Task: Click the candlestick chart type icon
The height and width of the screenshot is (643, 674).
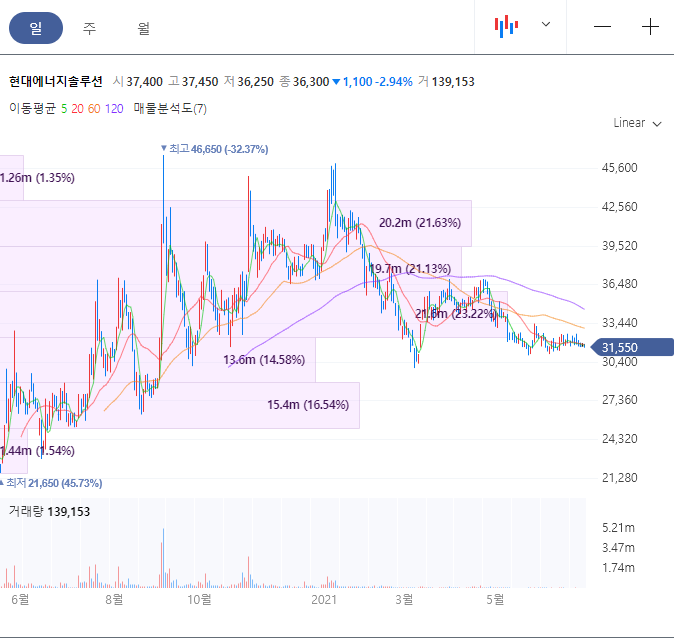Action: click(x=506, y=26)
